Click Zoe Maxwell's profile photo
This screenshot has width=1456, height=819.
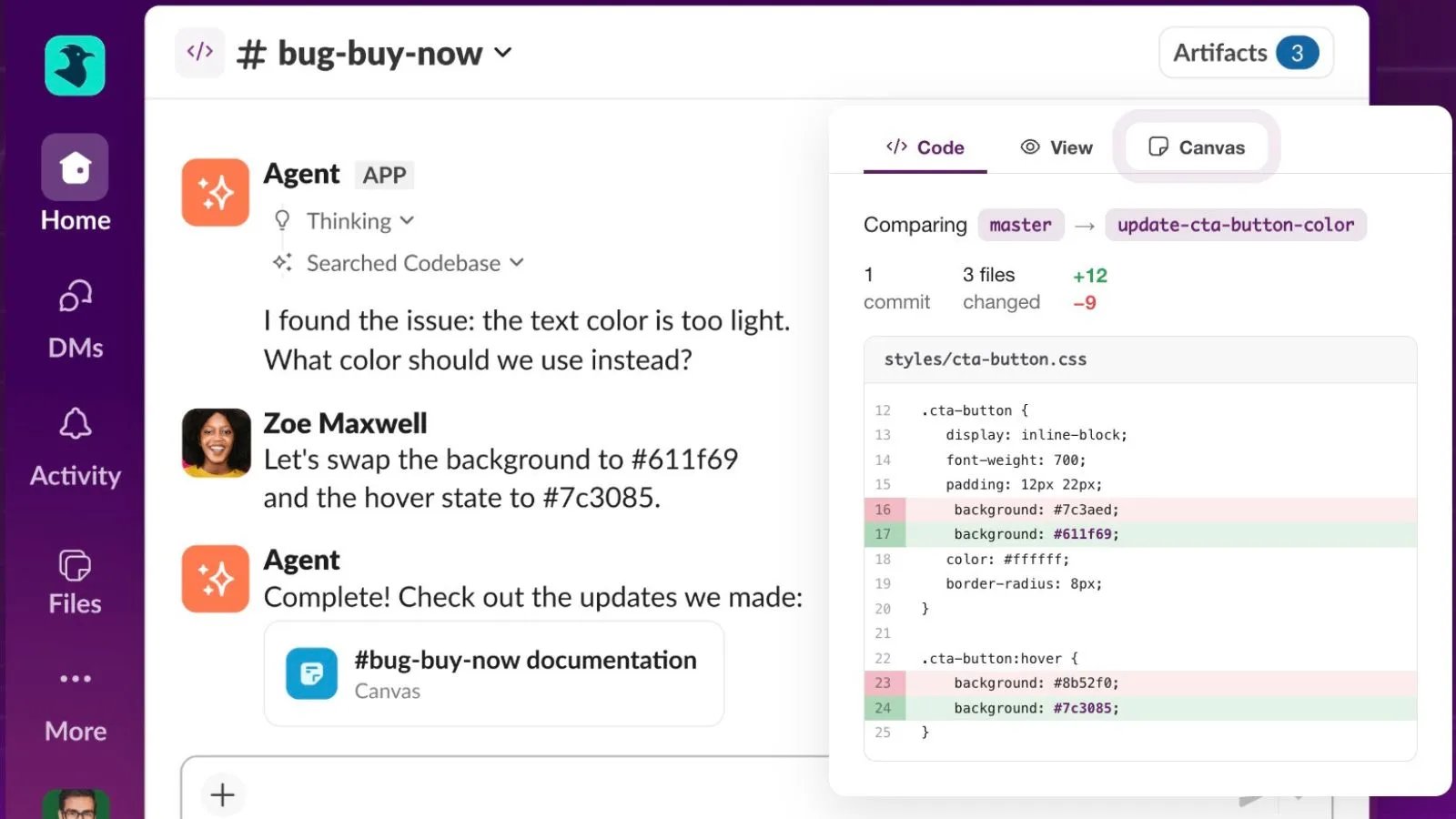point(217,443)
